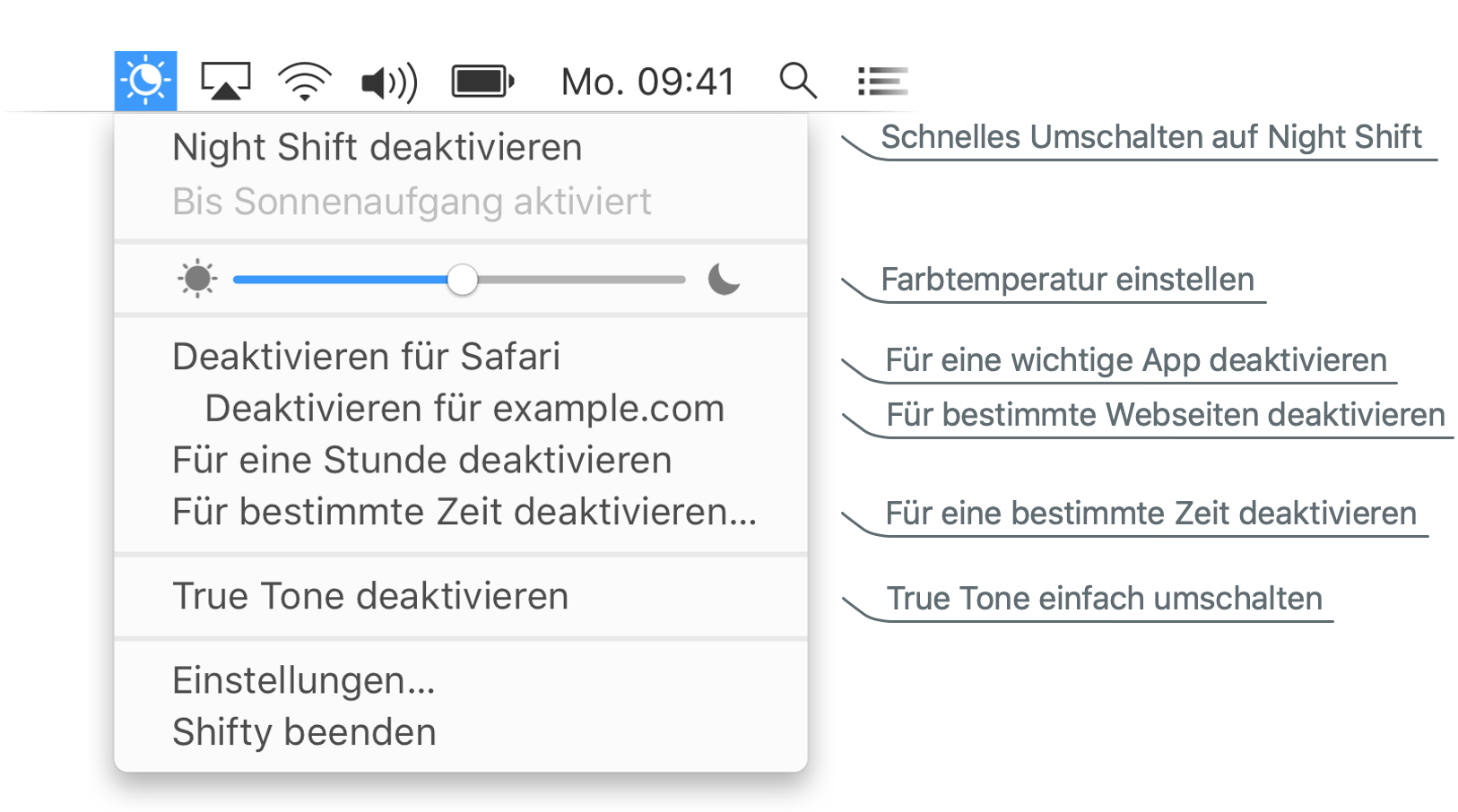Toggle True Tone deaktivieren
The height and width of the screenshot is (812, 1458).
click(x=370, y=597)
